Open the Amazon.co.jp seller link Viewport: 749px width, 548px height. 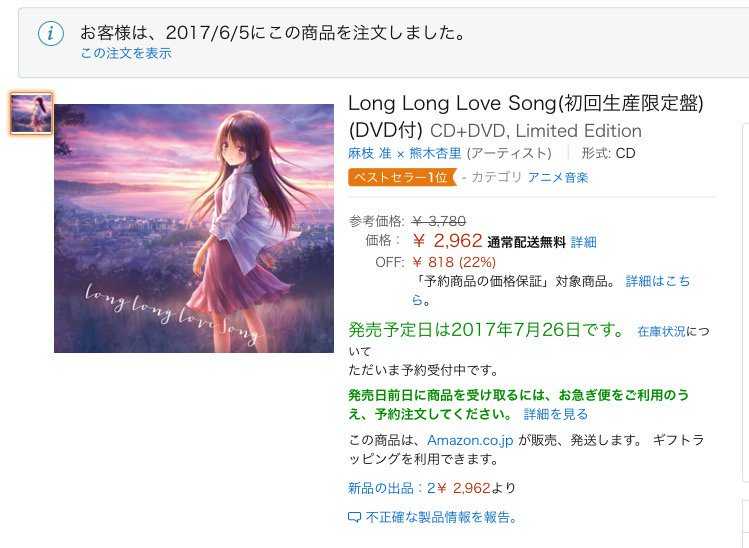[470, 440]
